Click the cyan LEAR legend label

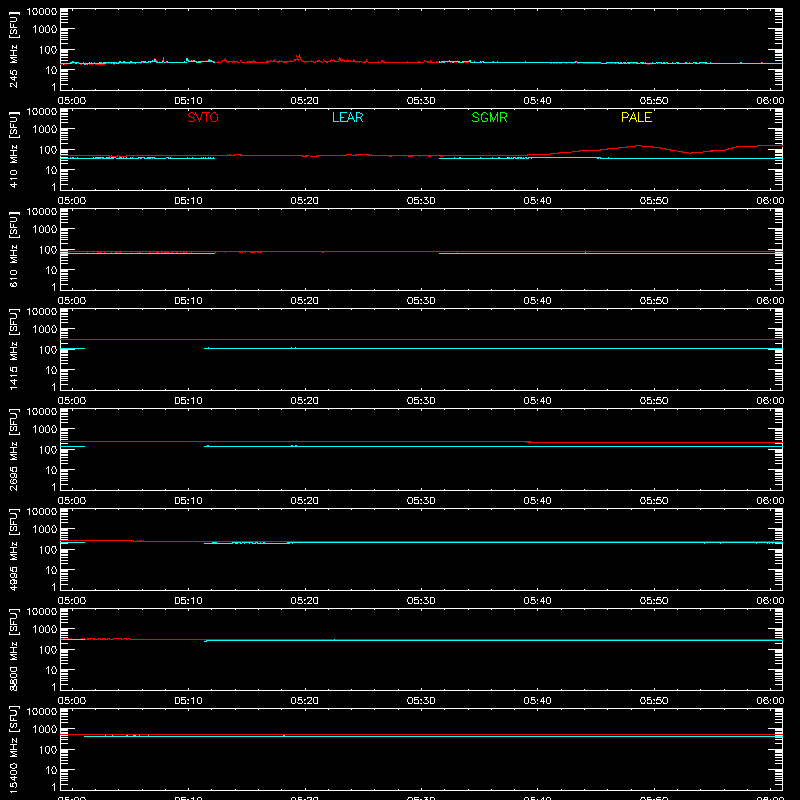(347, 117)
